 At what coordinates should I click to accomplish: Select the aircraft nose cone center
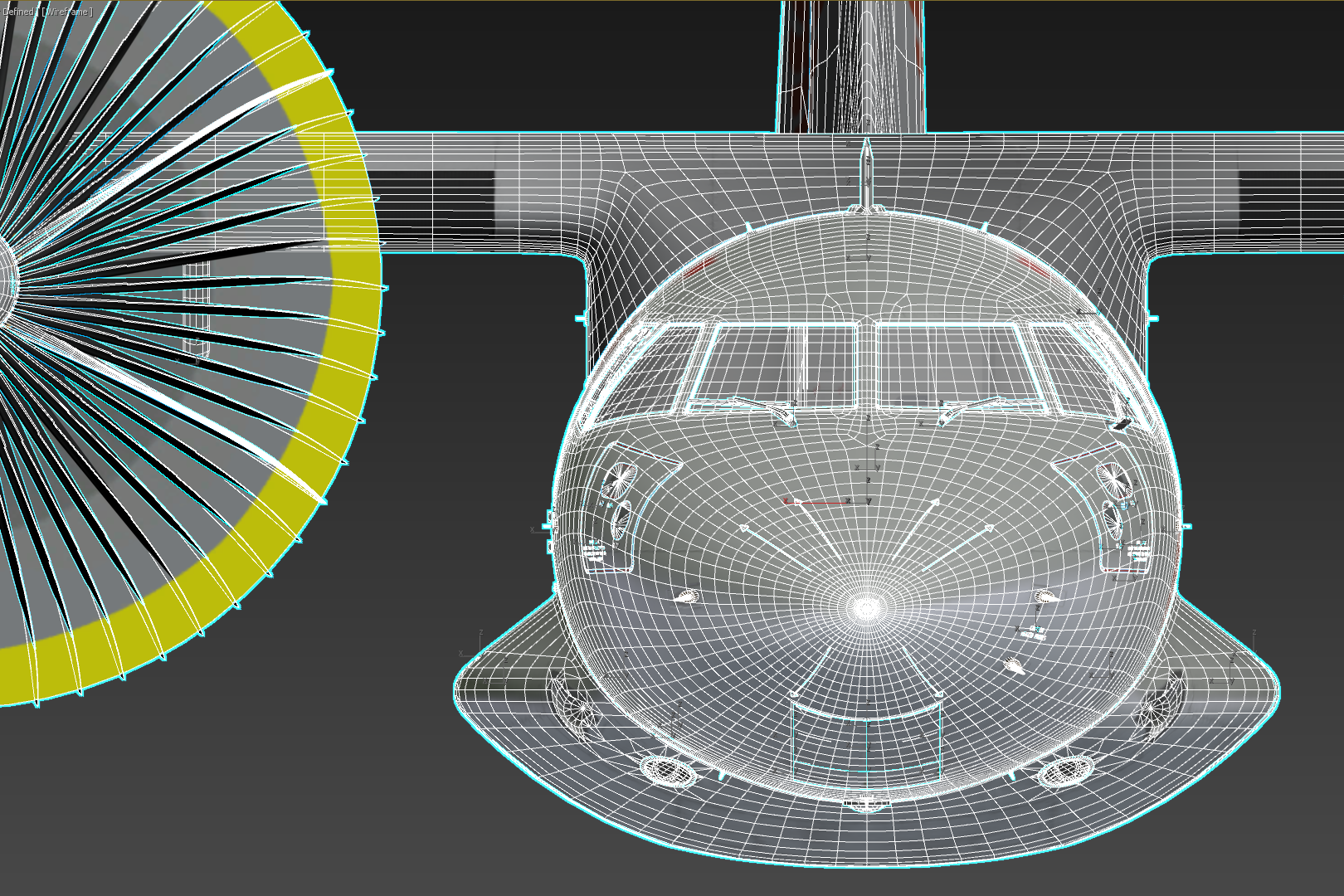pyautogui.click(x=864, y=607)
